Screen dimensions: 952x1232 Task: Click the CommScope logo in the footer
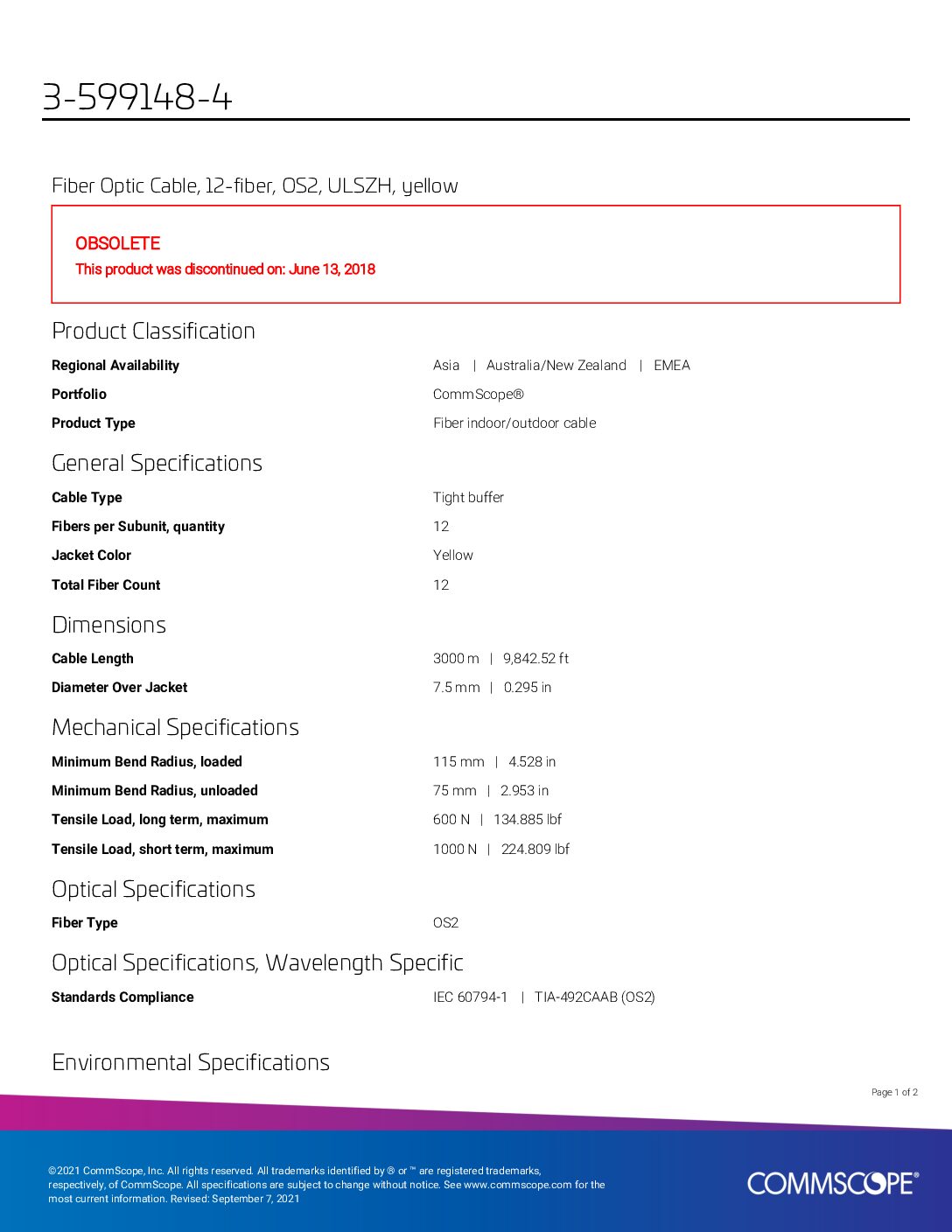832,1183
